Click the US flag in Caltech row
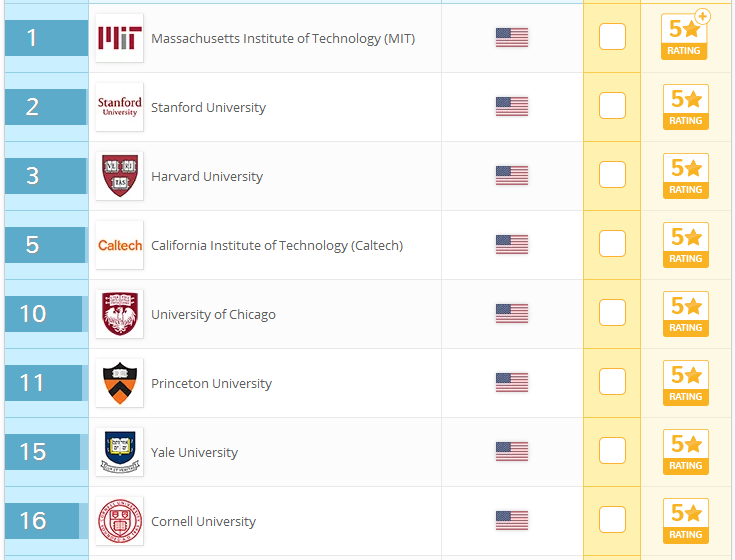 512,245
